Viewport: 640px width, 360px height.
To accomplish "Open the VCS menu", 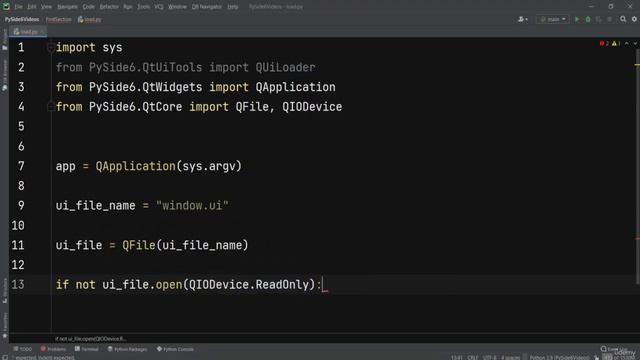I will coord(159,7).
